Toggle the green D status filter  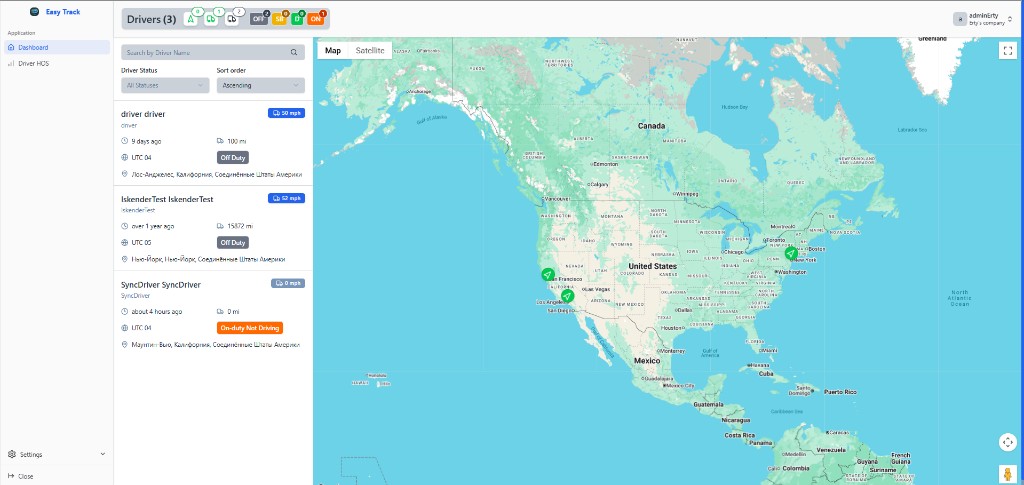click(297, 19)
